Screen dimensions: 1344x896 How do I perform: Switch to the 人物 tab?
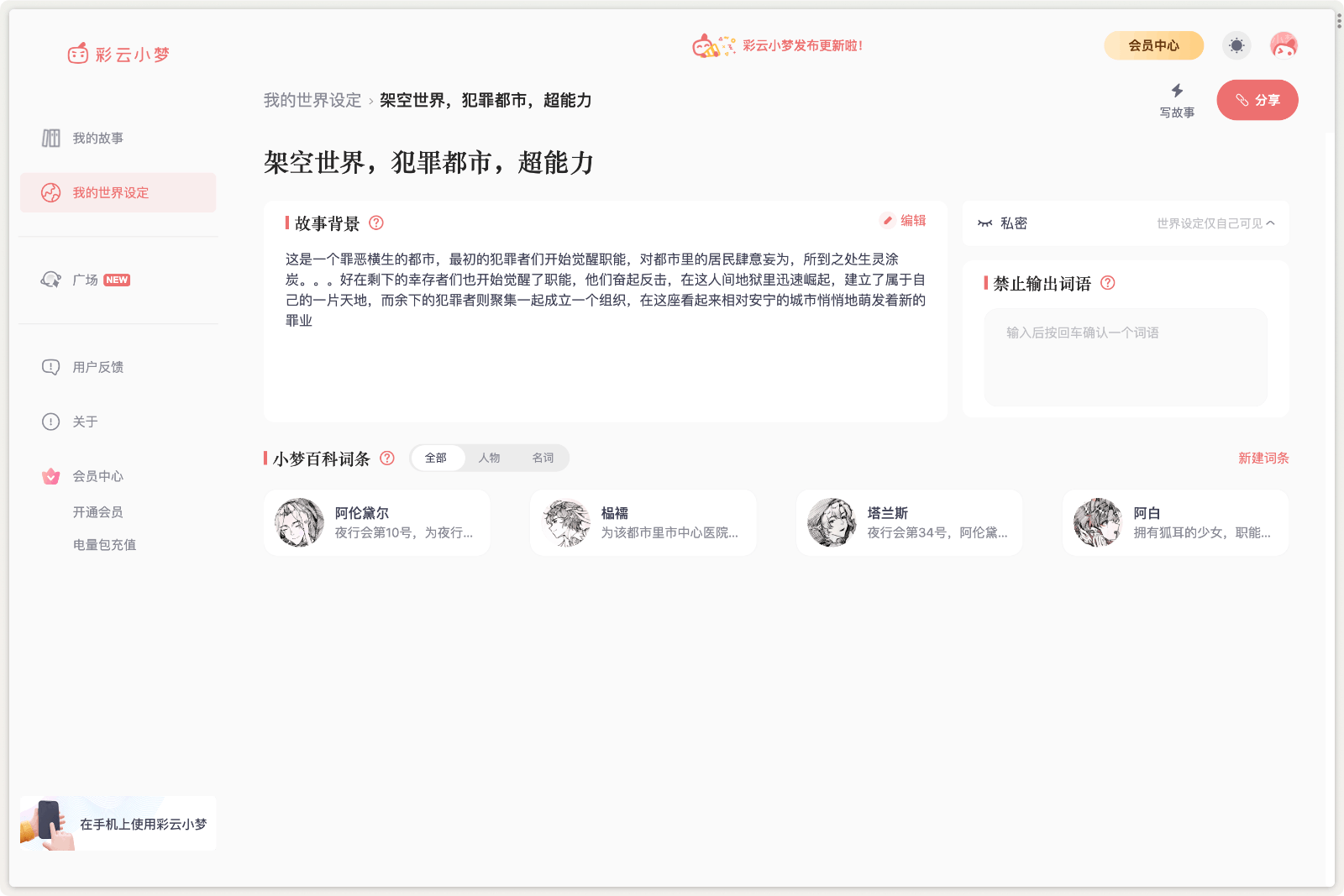[x=490, y=458]
